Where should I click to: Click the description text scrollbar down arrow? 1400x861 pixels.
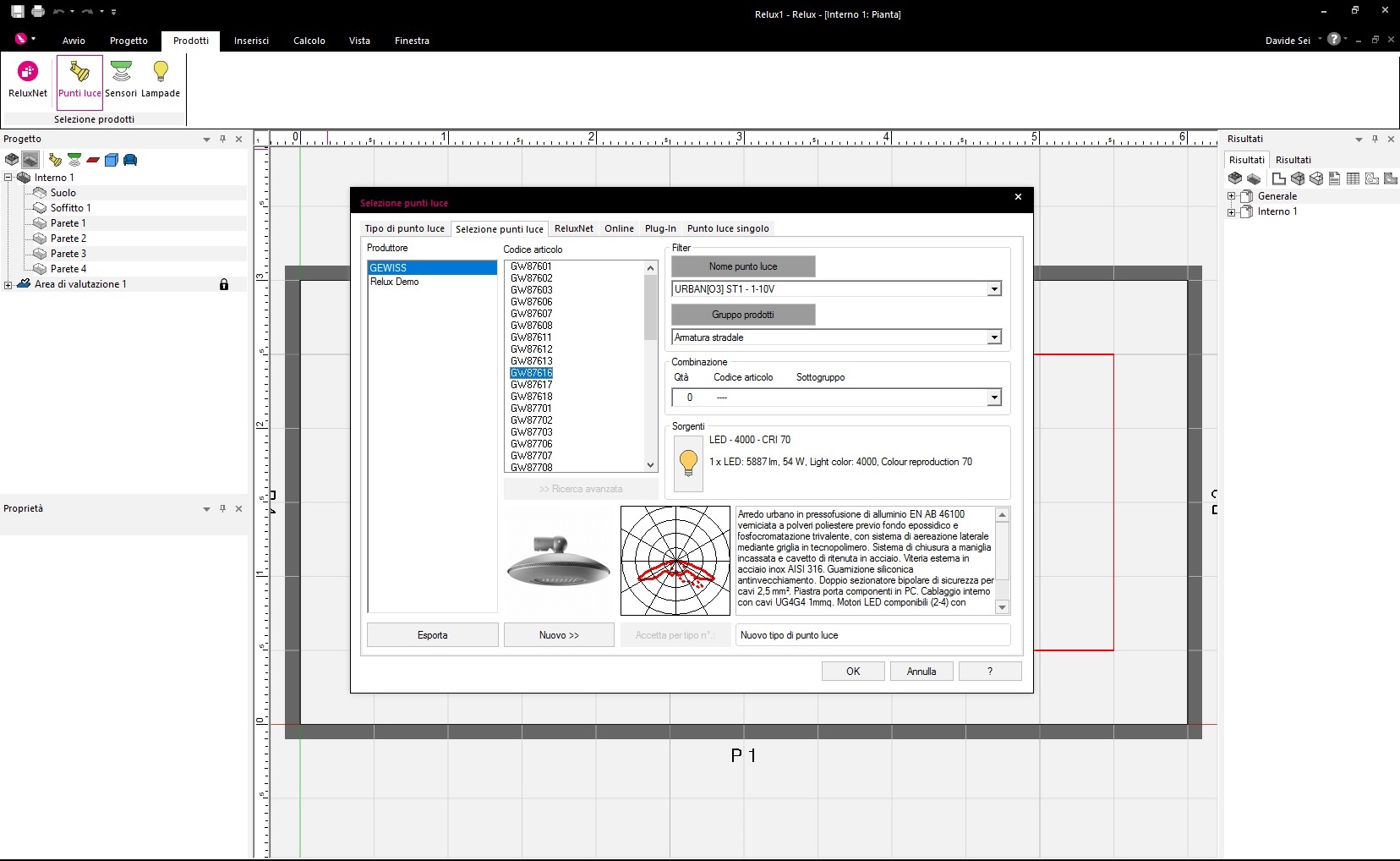point(1002,607)
